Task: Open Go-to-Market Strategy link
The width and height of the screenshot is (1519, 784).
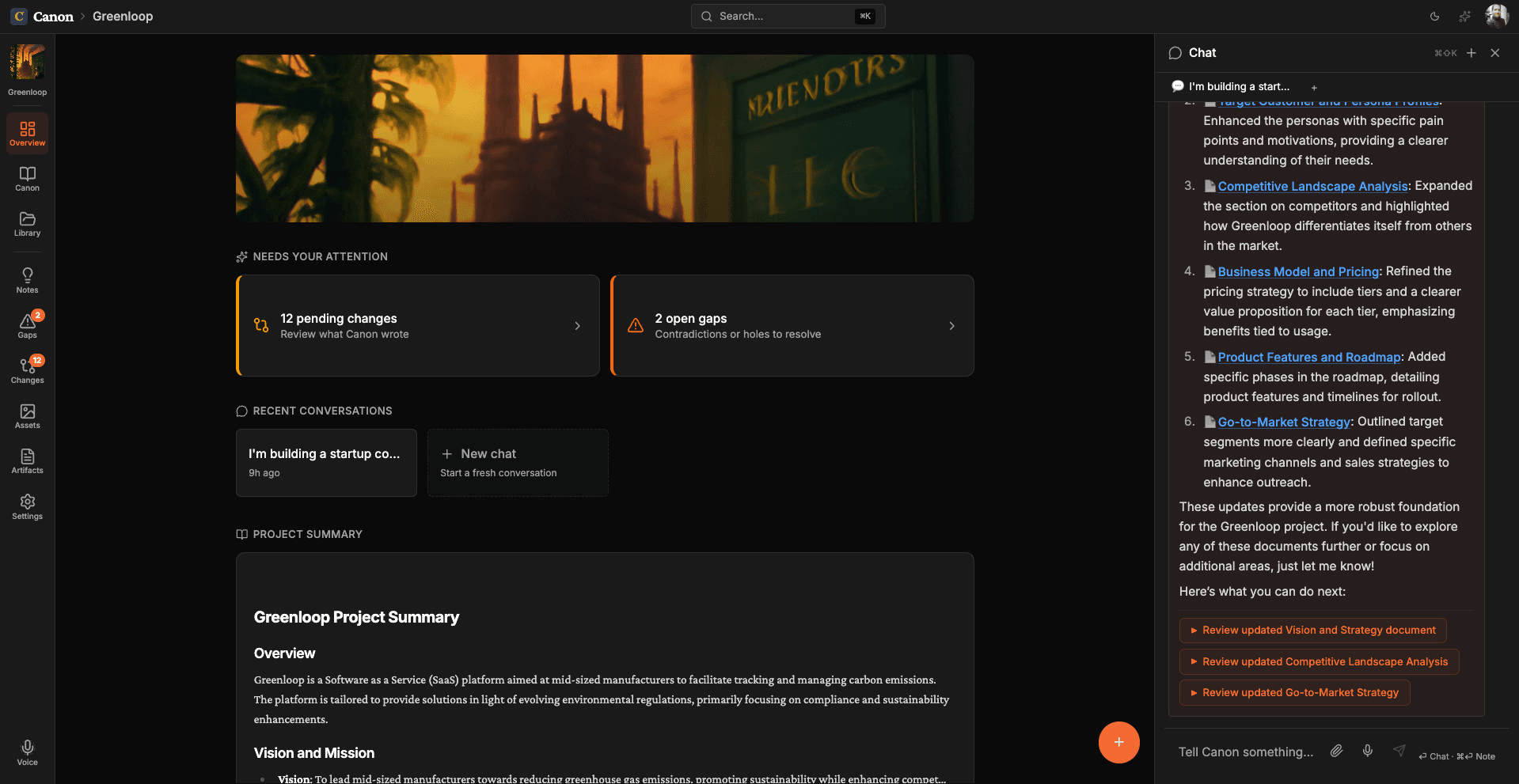Action: [x=1284, y=422]
